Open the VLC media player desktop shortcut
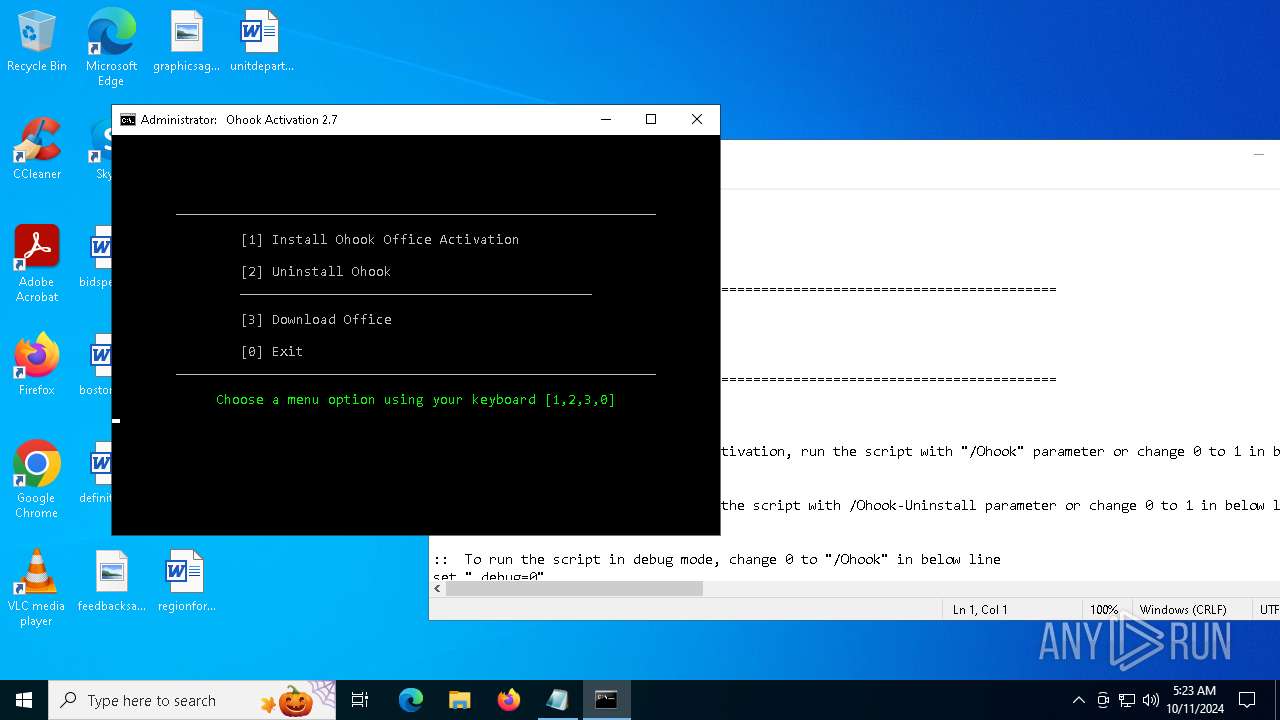Image resolution: width=1280 pixels, height=720 pixels. 37,588
